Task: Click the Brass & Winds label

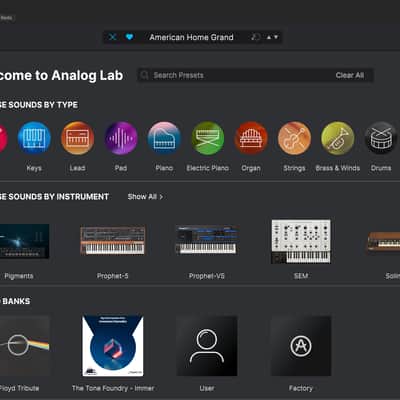Action: 338,168
